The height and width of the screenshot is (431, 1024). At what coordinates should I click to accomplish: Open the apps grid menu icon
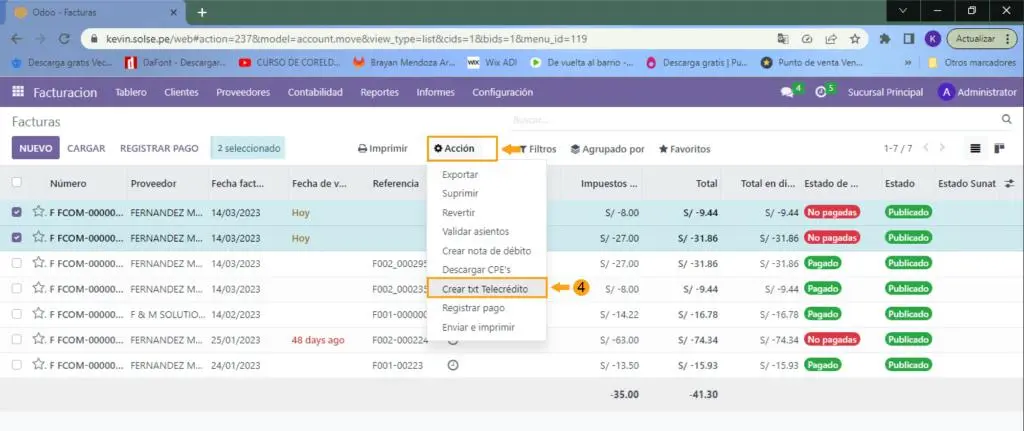(x=18, y=92)
